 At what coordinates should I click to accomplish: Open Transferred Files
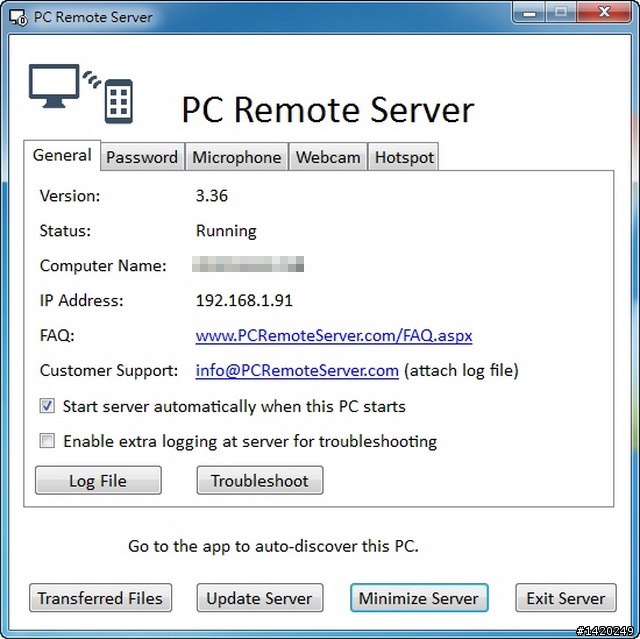pos(100,598)
